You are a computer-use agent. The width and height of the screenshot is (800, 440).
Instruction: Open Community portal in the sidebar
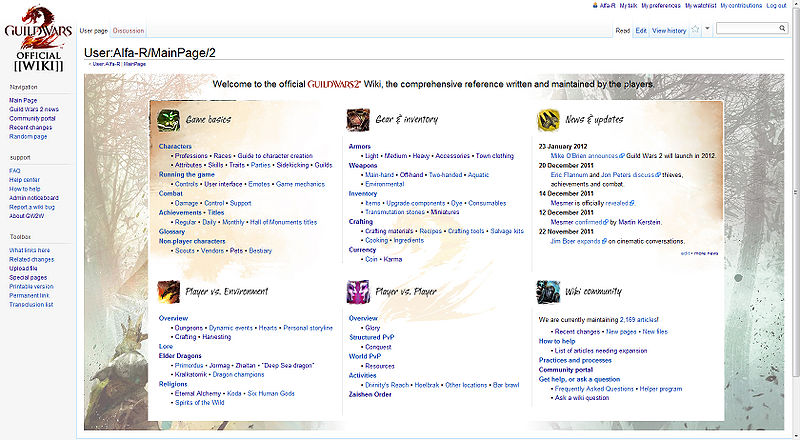coord(32,118)
